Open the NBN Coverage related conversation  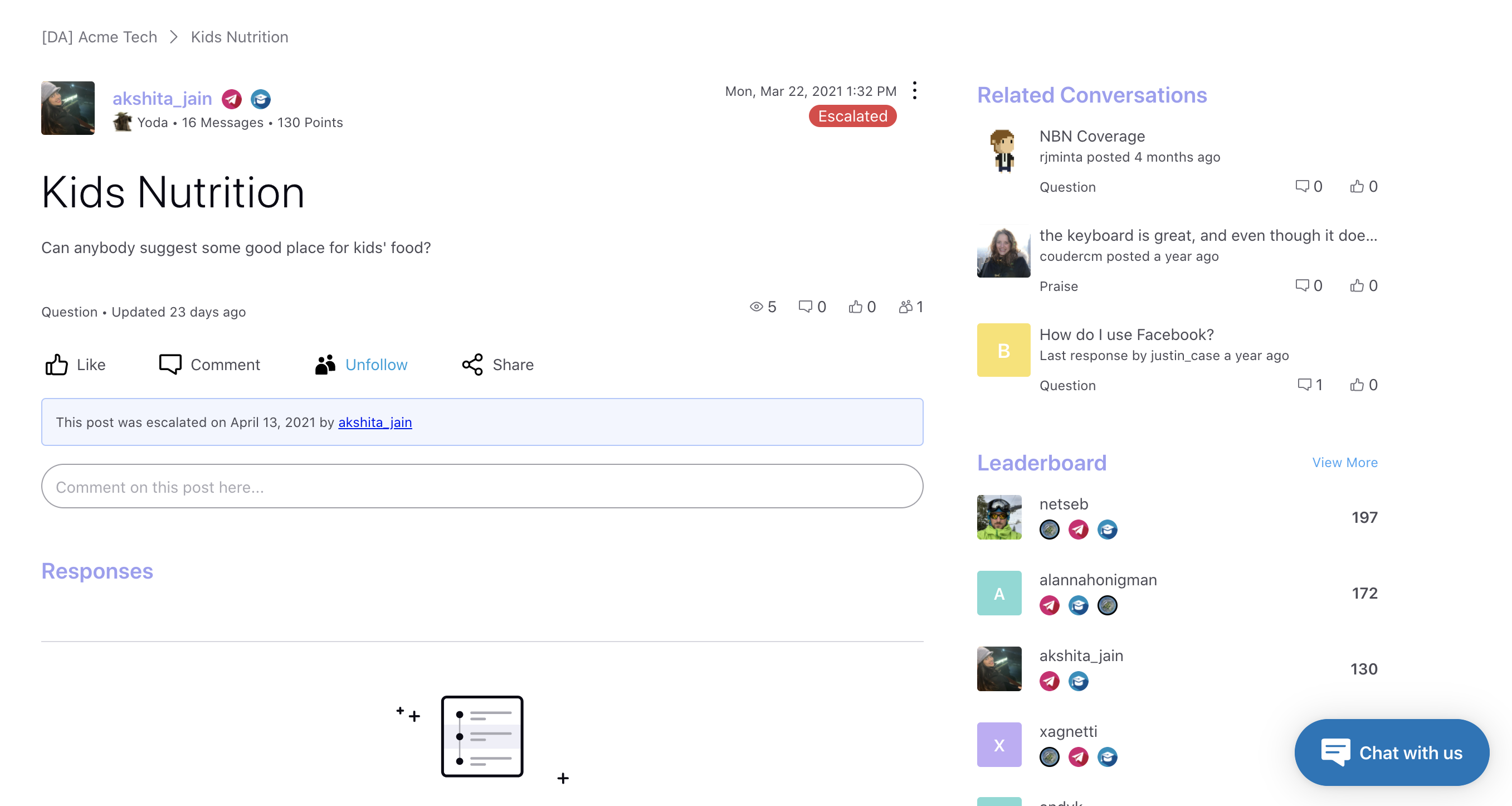[x=1092, y=135]
